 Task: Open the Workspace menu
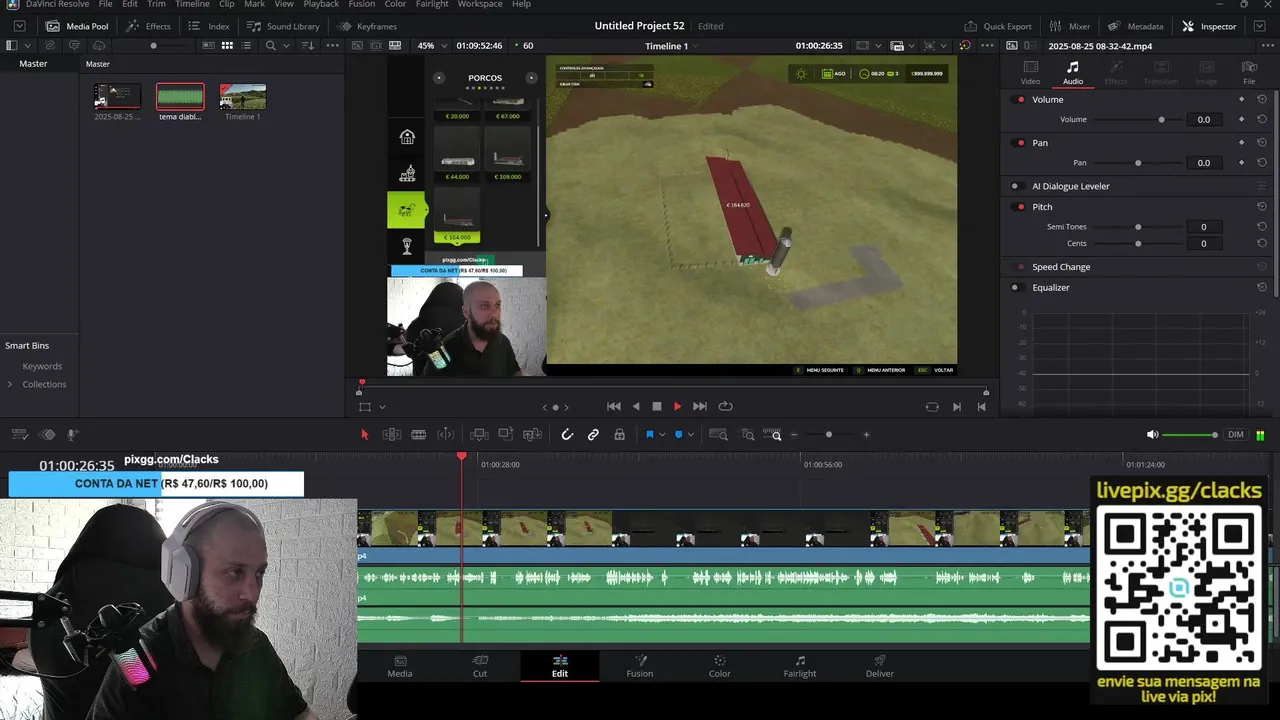tap(480, 4)
